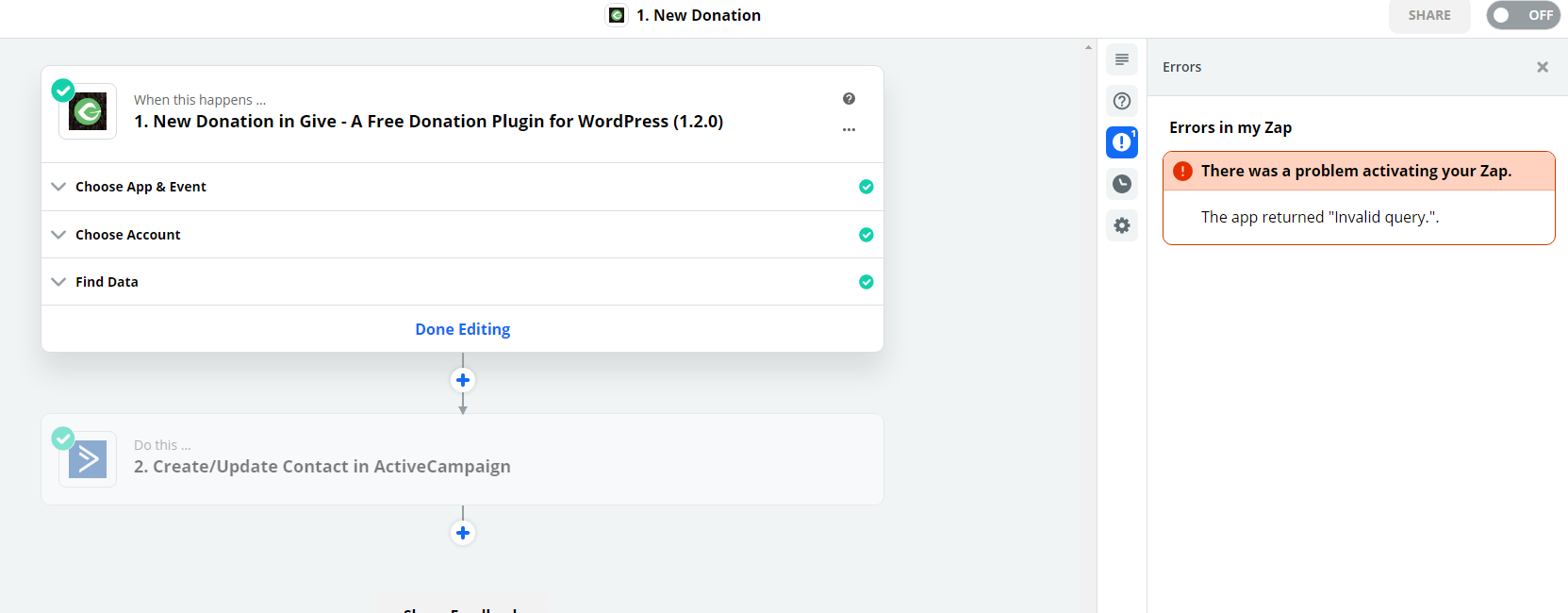Viewport: 1568px width, 613px height.
Task: Click the green check badge on step 1
Action: click(x=63, y=91)
